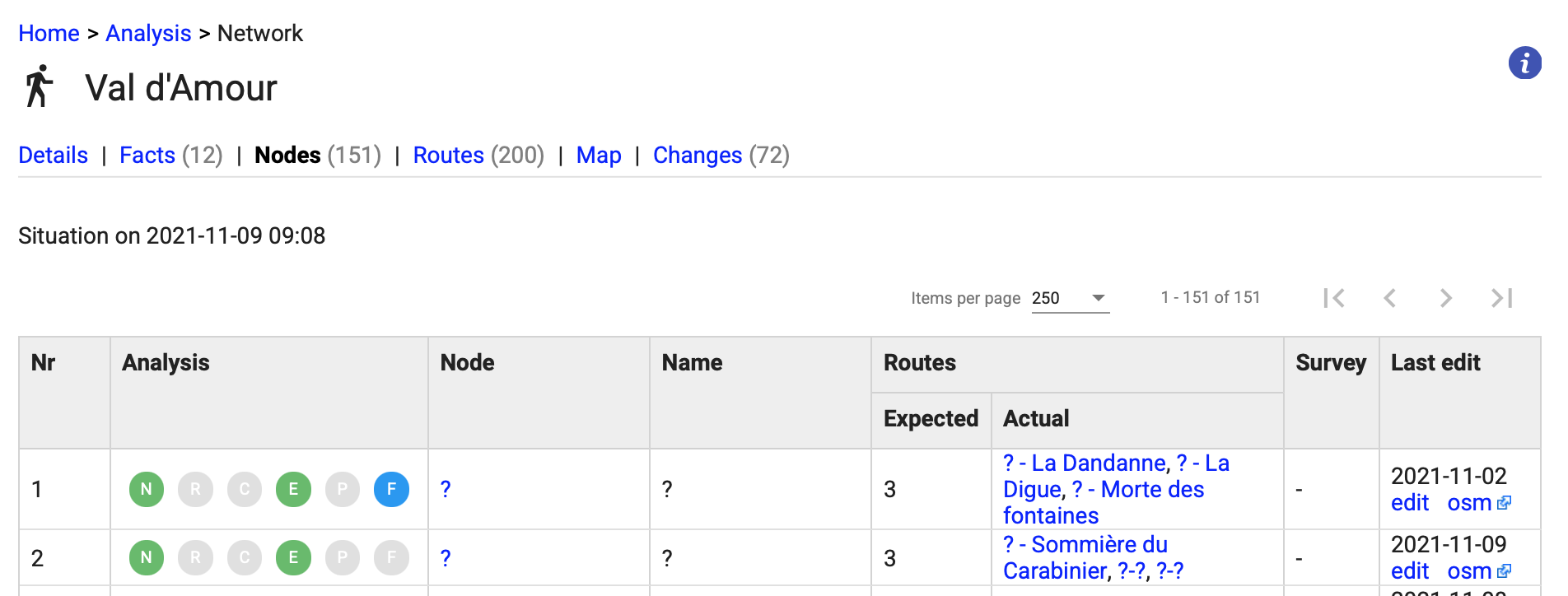Viewport: 1568px width, 596px height.
Task: Click the gray C badge in row 1
Action: [x=244, y=489]
